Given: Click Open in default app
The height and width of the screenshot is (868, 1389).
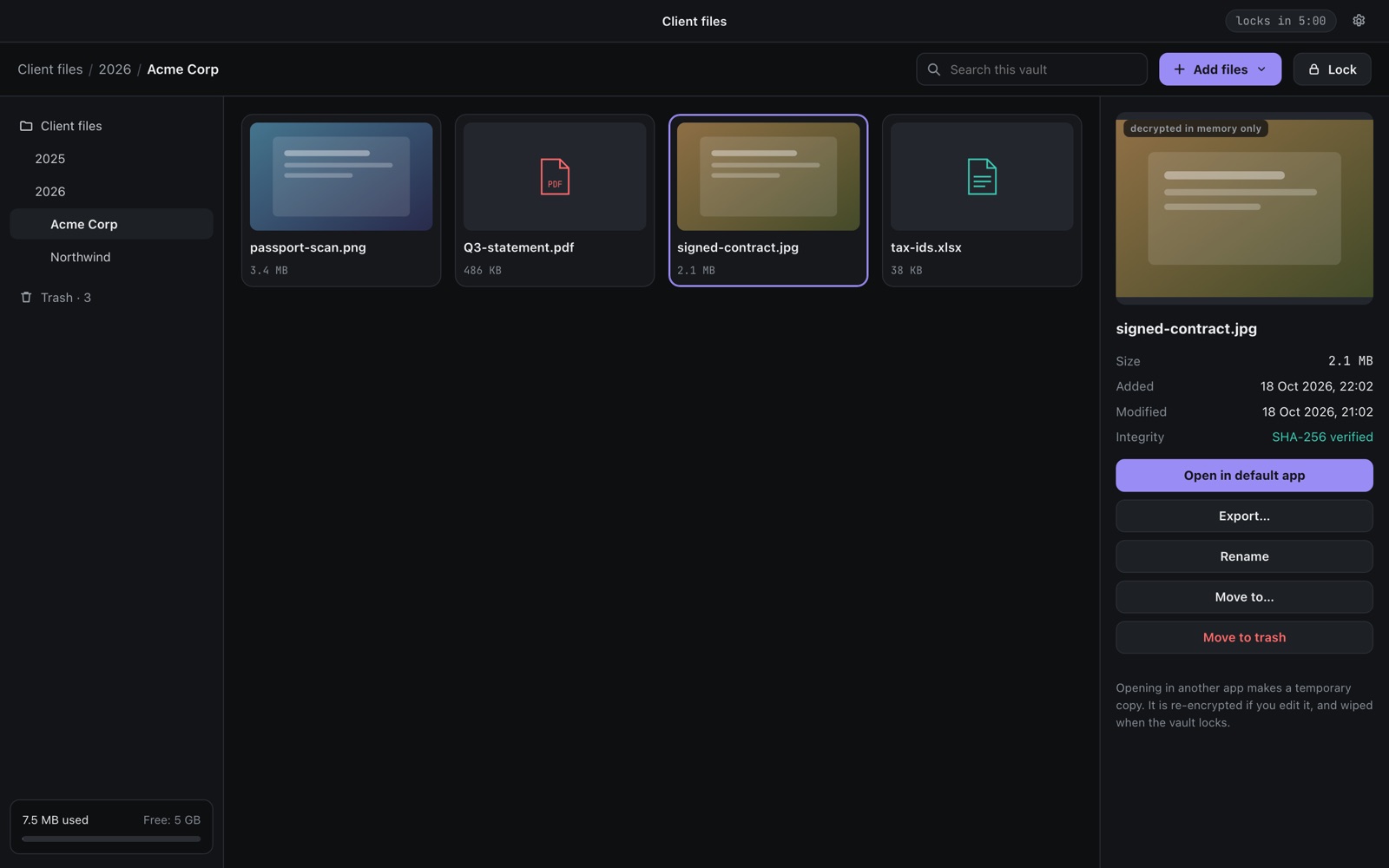Looking at the screenshot, I should pos(1244,476).
